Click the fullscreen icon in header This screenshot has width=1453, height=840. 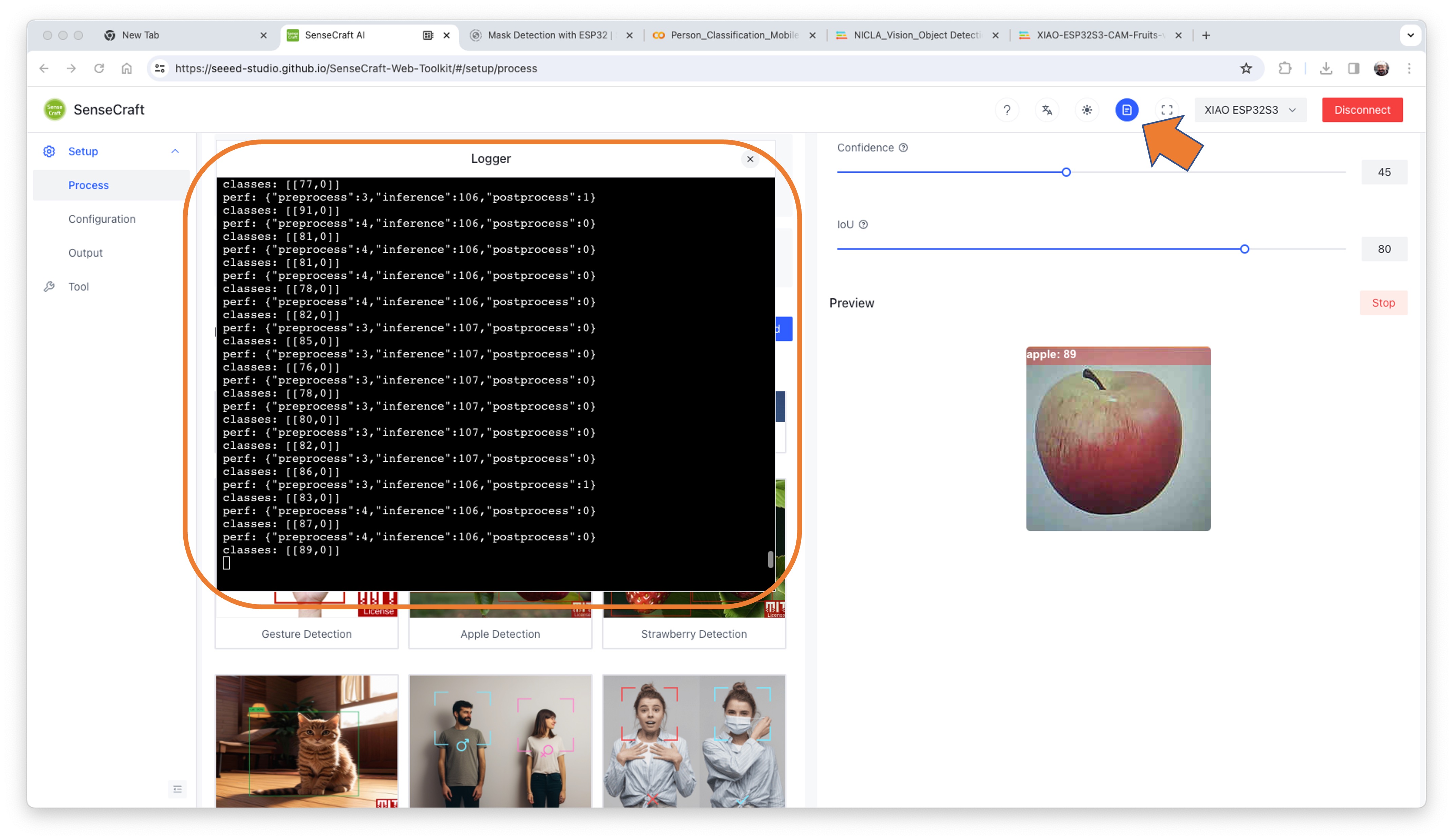coord(1166,110)
